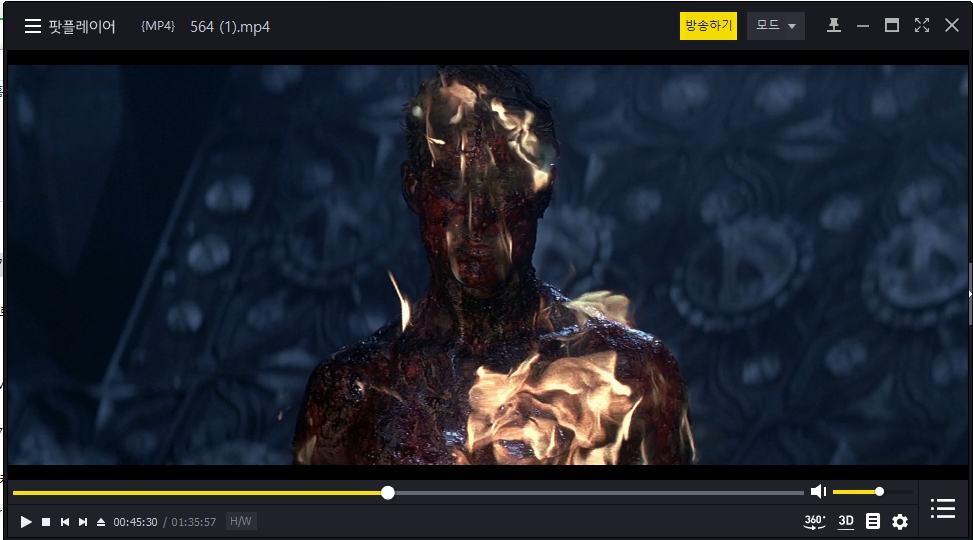Enable 360 degree video mode
973x540 pixels.
point(814,521)
